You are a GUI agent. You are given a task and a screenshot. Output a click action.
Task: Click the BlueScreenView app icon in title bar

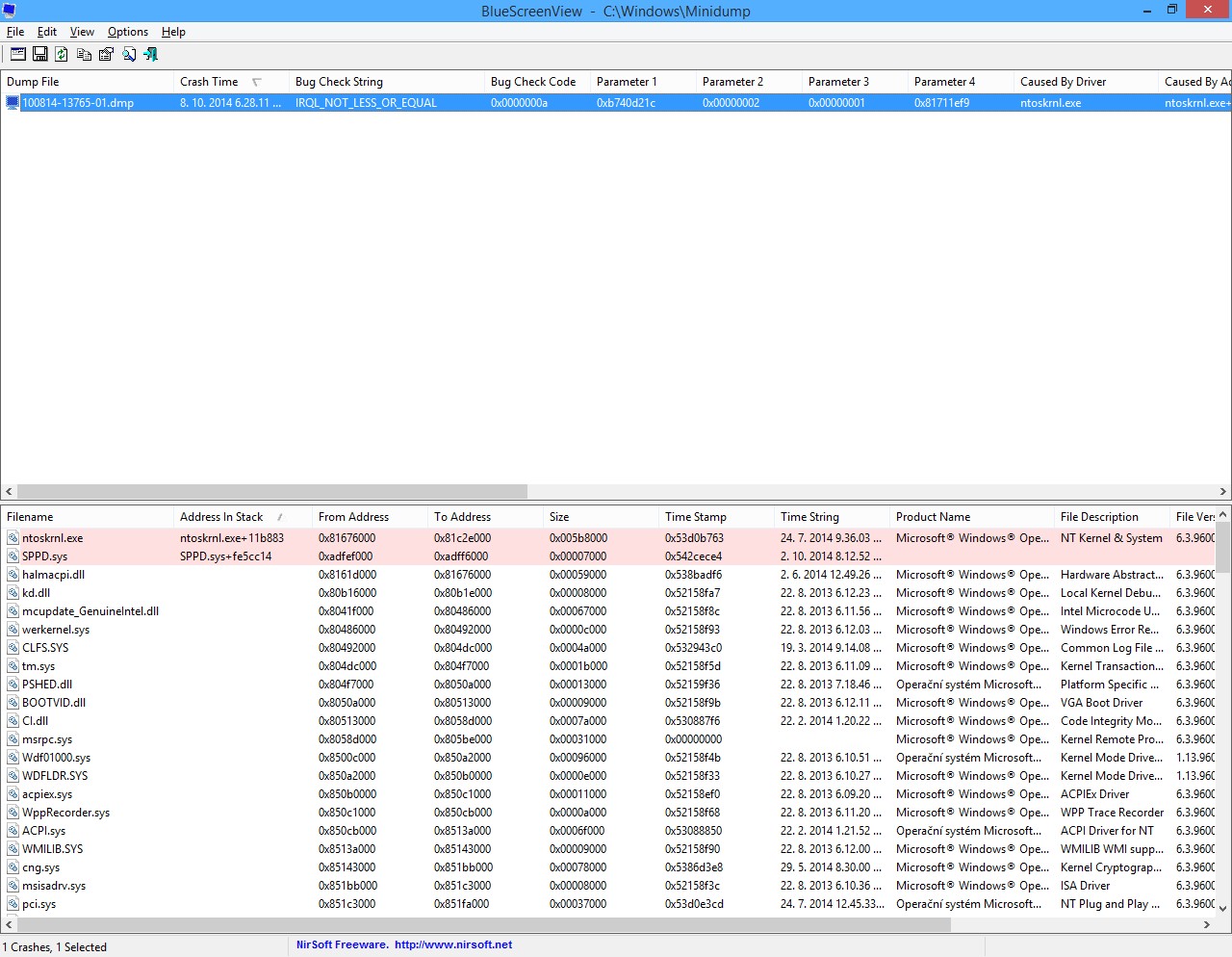pos(10,11)
